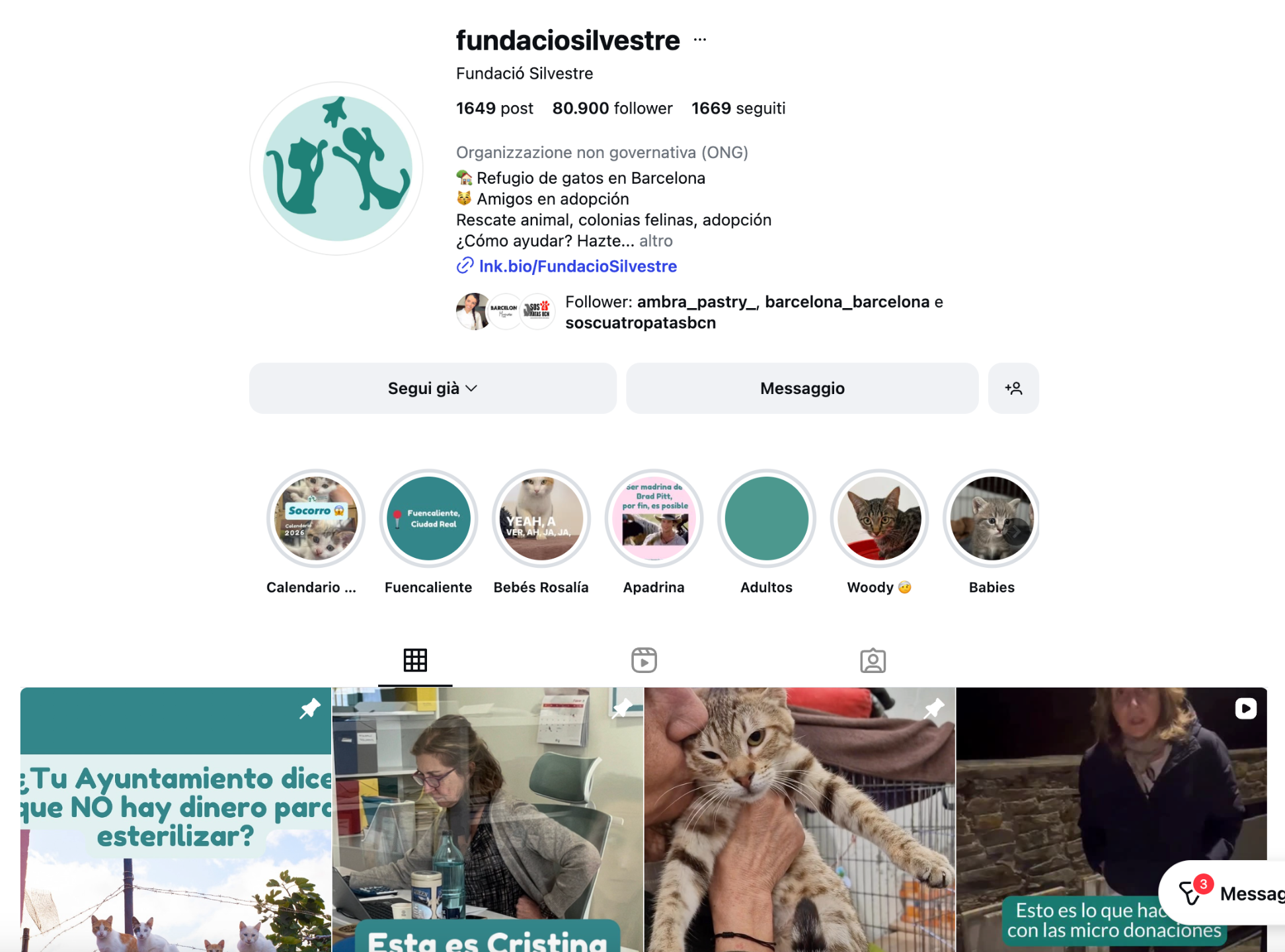
Task: Switch to the Reels tab icon
Action: 644,660
